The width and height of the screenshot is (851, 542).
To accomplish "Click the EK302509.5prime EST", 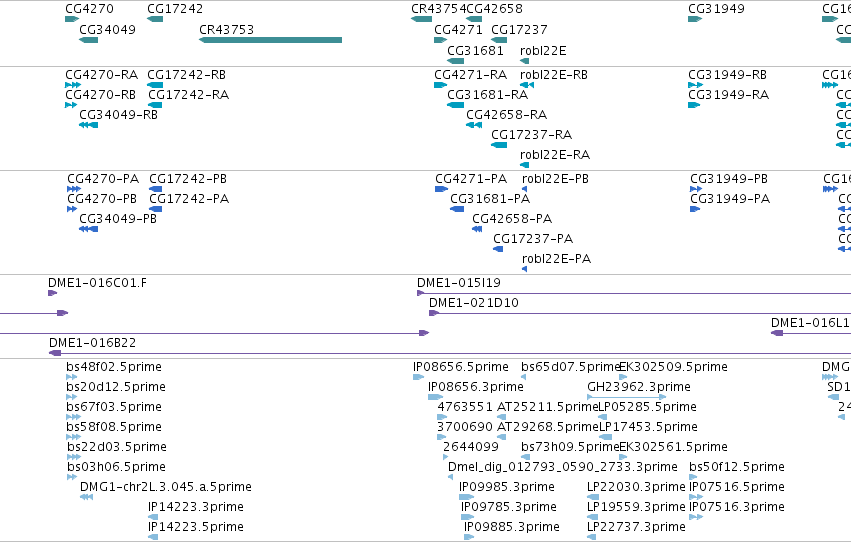I will (623, 378).
